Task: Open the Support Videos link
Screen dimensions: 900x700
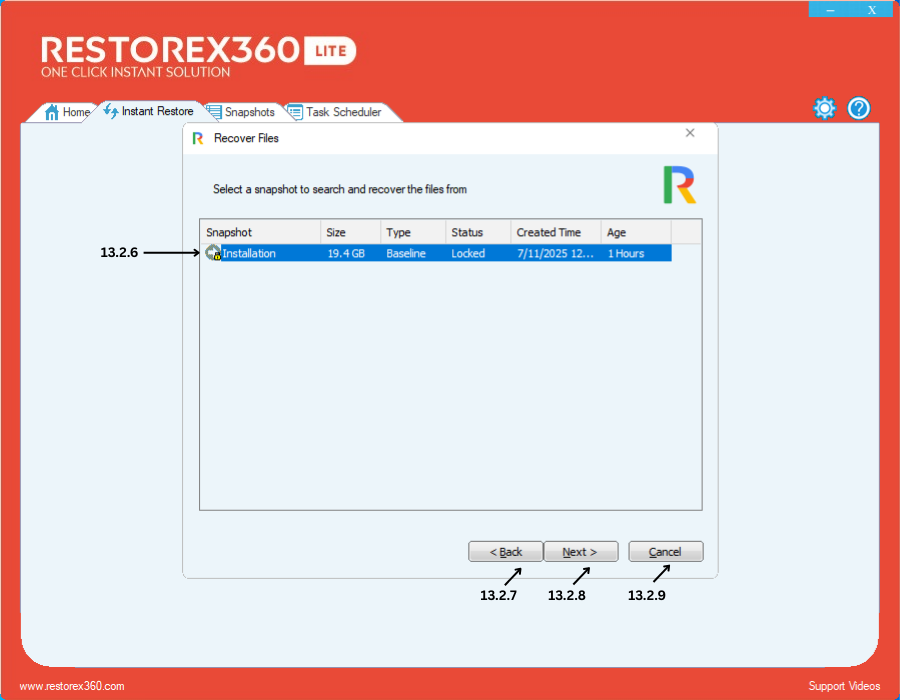Action: [x=844, y=686]
